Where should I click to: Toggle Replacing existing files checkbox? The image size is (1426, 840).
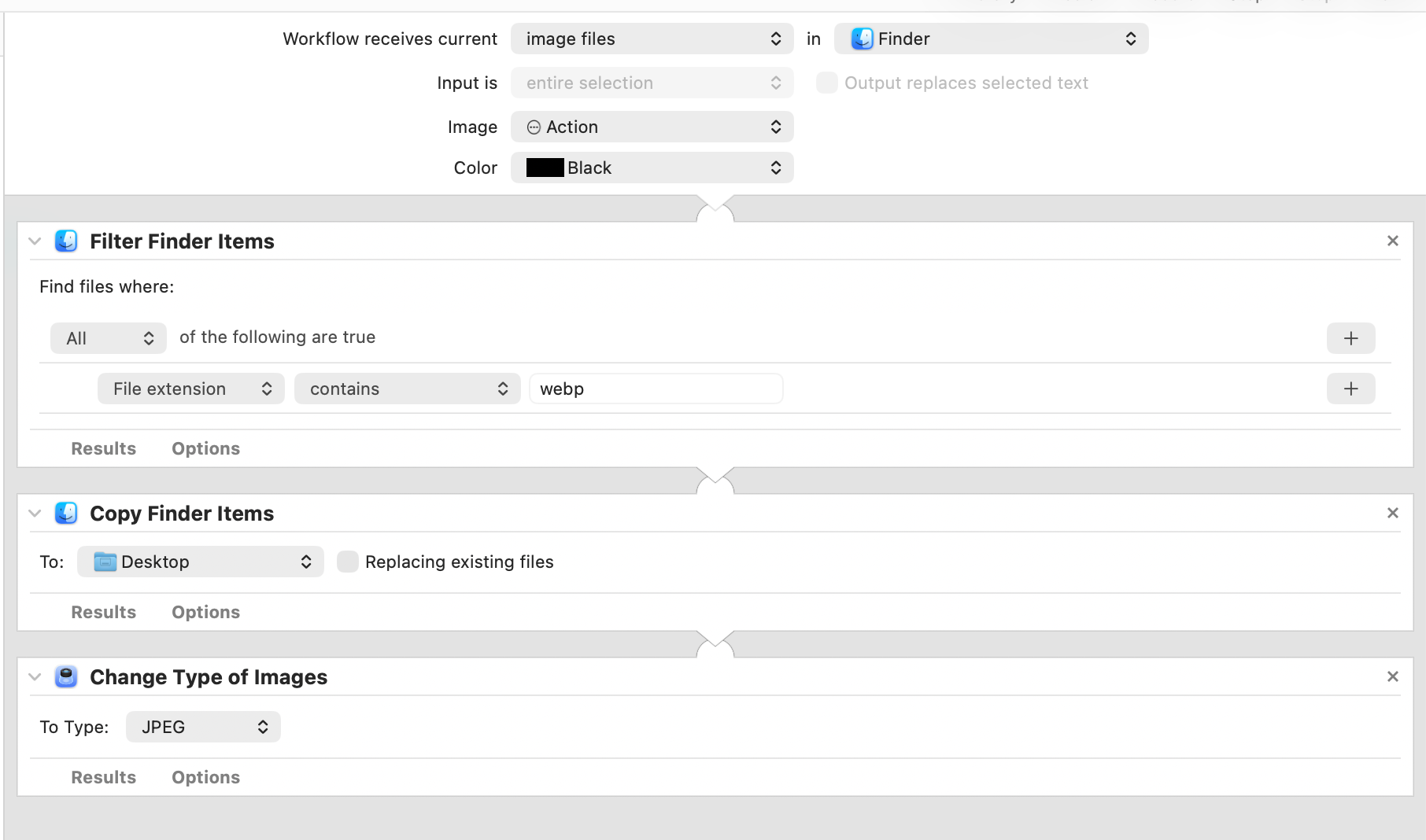coord(348,562)
